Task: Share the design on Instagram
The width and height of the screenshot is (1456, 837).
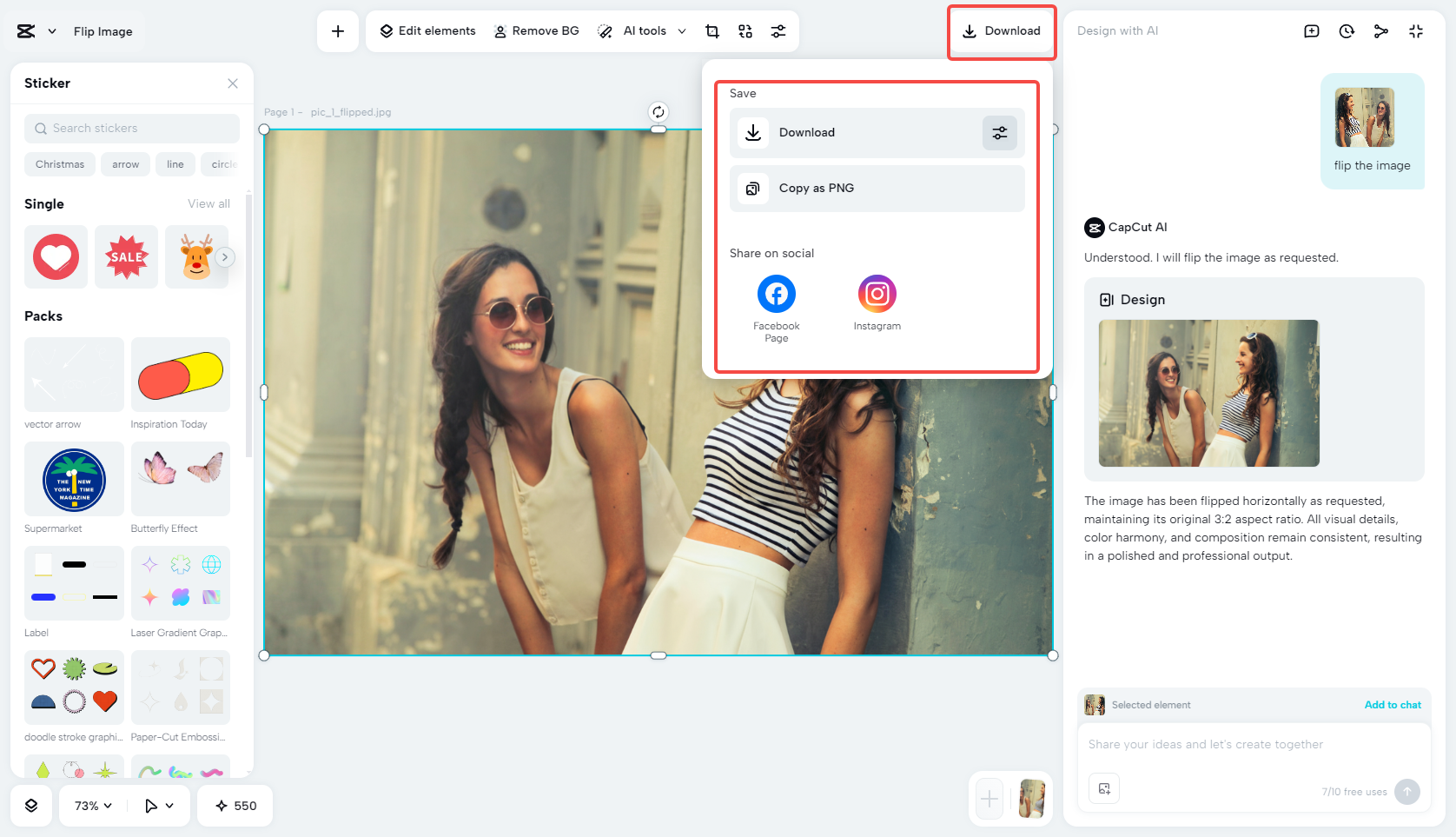Action: click(x=877, y=294)
